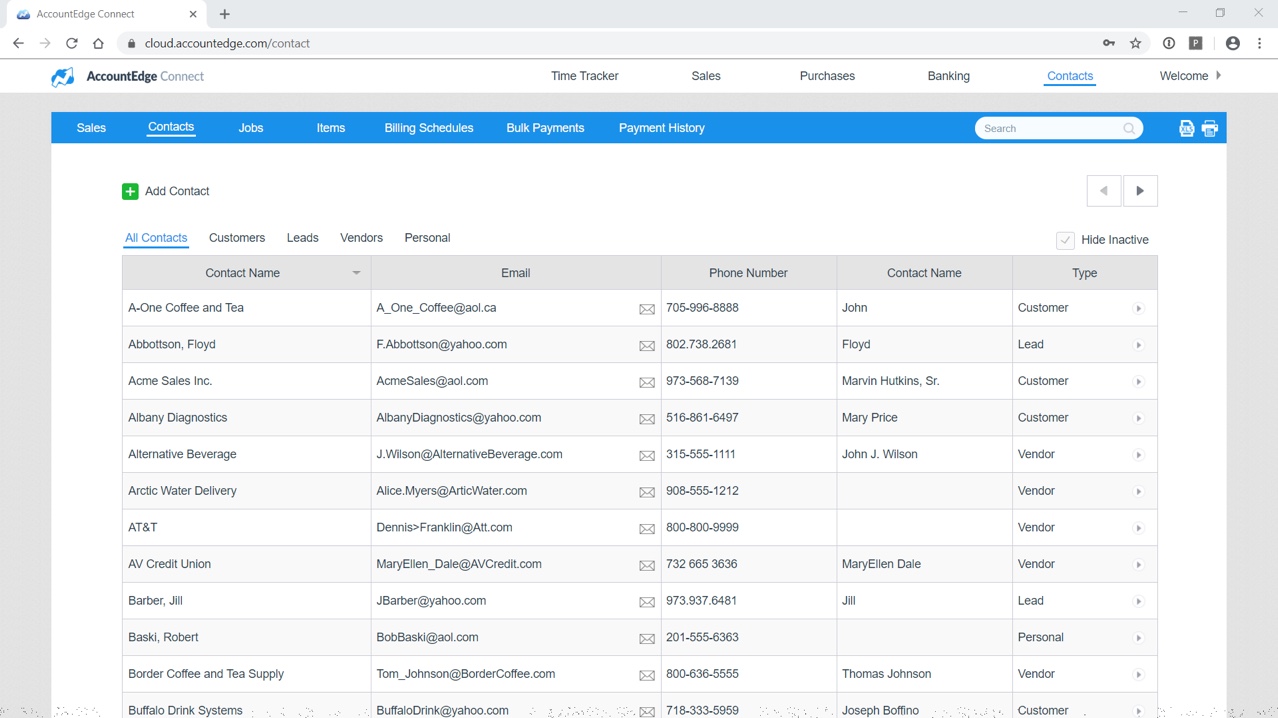1278x718 pixels.
Task: Click the Type column header
Action: pos(1085,273)
